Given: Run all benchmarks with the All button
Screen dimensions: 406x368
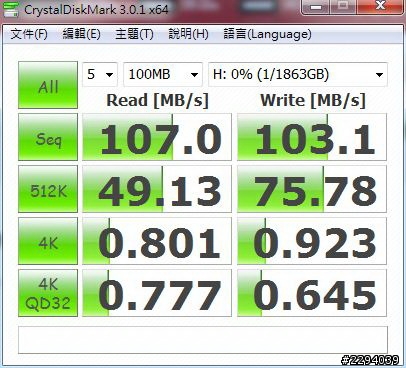Looking at the screenshot, I should coord(48,85).
